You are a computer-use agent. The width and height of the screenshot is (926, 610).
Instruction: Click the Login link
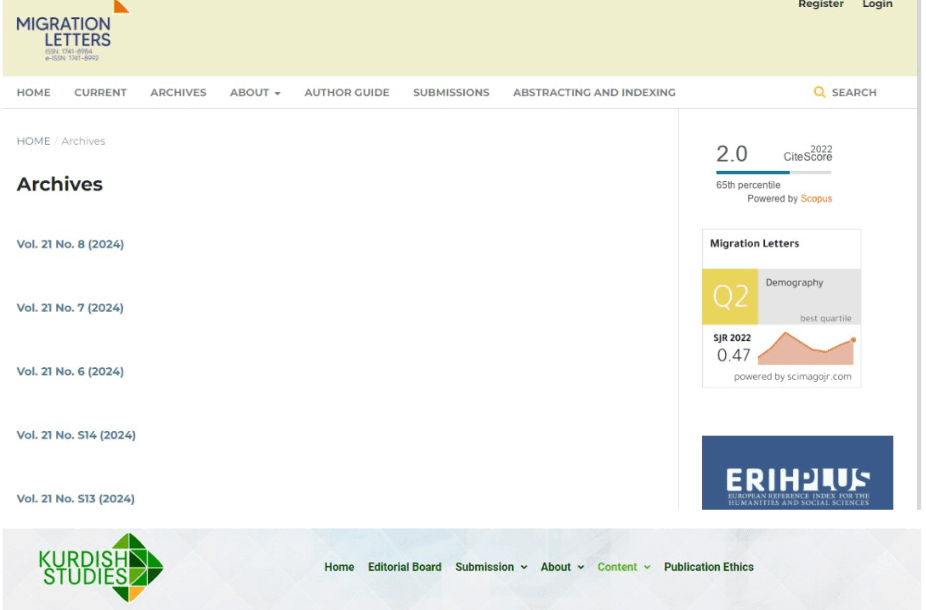877,4
